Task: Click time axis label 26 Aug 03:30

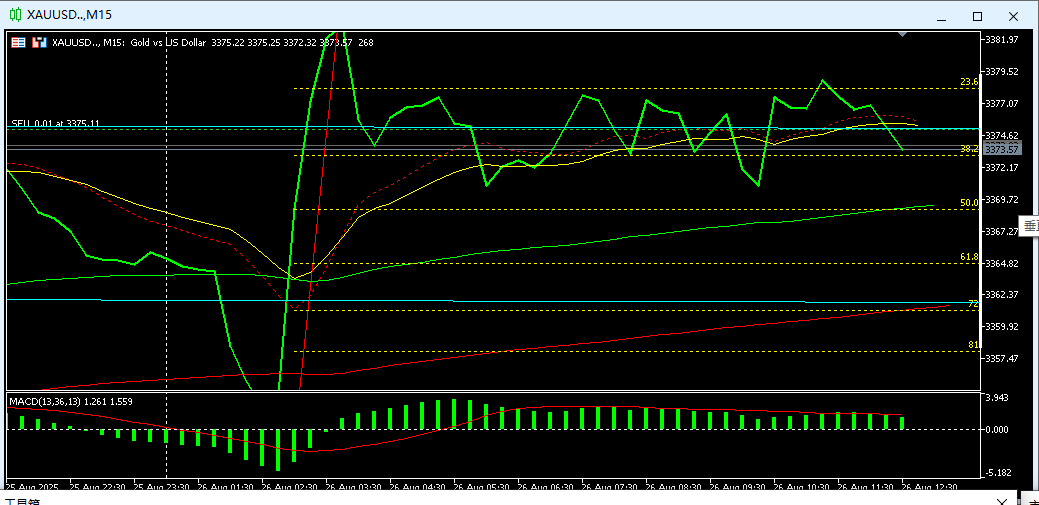Action: [x=355, y=487]
